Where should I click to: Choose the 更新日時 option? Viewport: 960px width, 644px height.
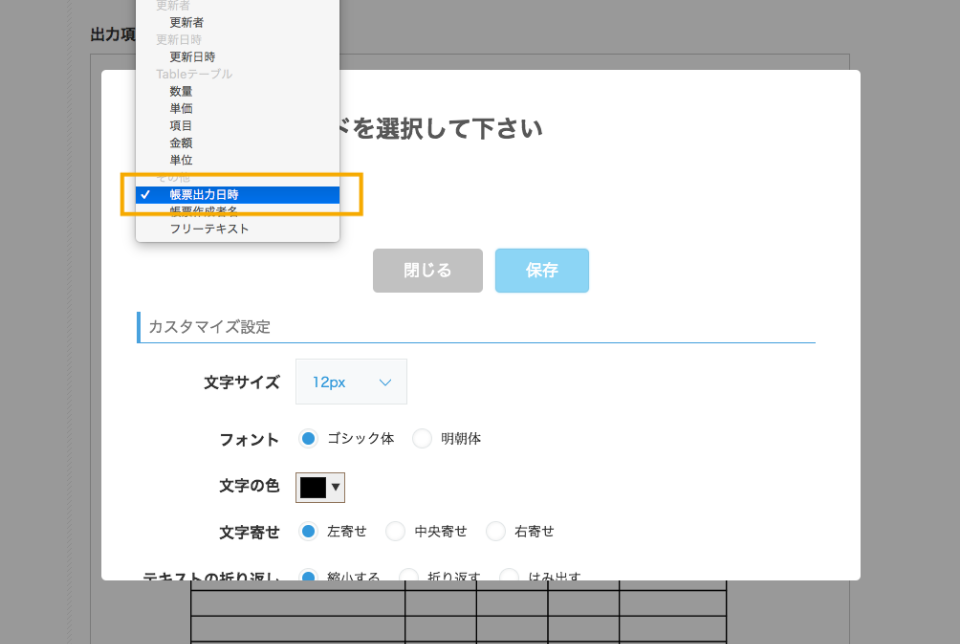(192, 57)
